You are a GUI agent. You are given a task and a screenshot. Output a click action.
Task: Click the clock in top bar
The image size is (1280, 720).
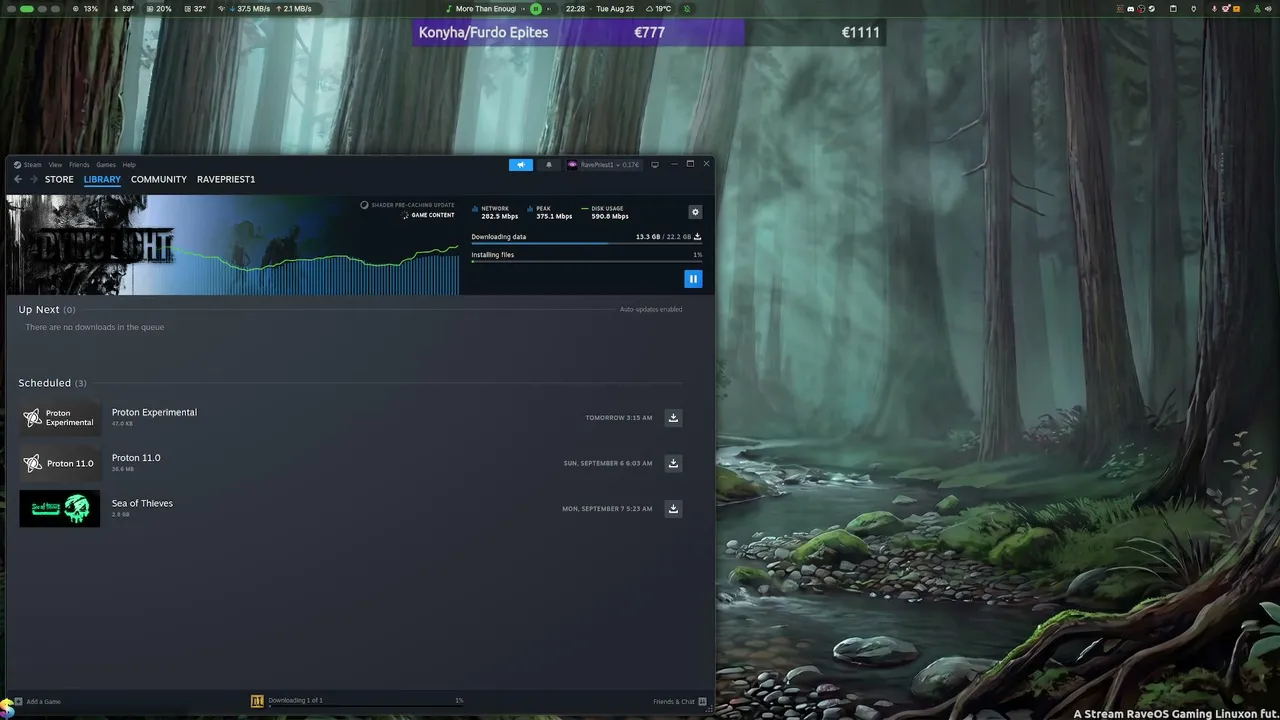575,9
